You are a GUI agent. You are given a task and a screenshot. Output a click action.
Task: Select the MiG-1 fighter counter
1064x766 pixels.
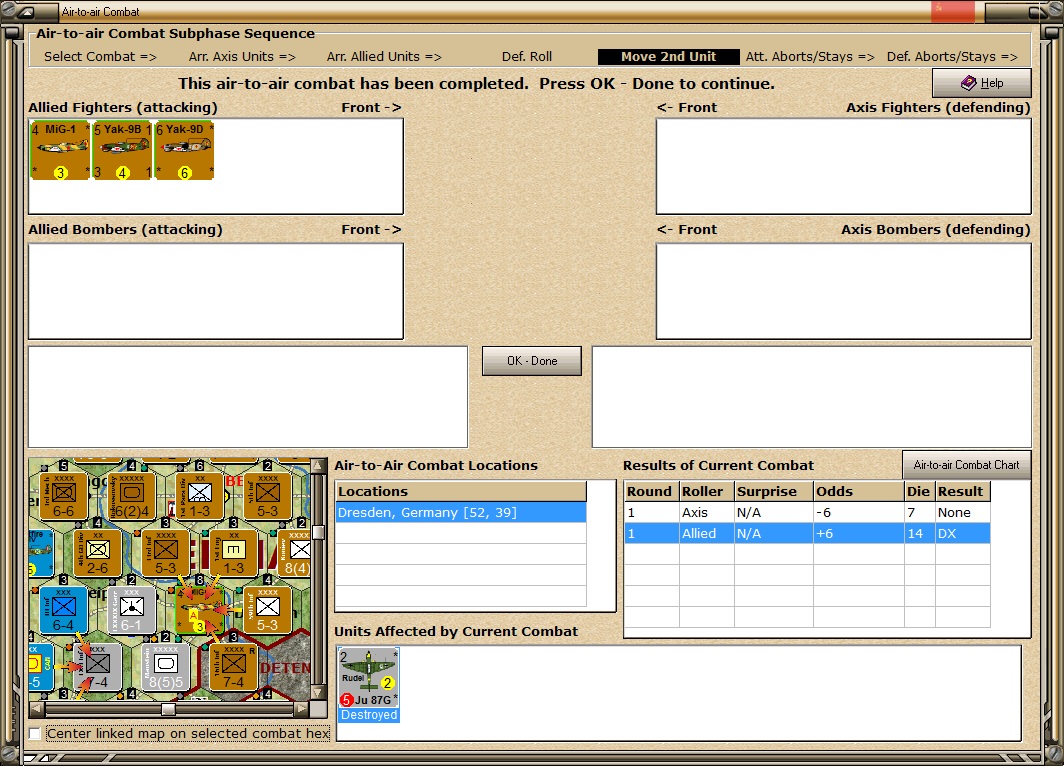pos(60,150)
